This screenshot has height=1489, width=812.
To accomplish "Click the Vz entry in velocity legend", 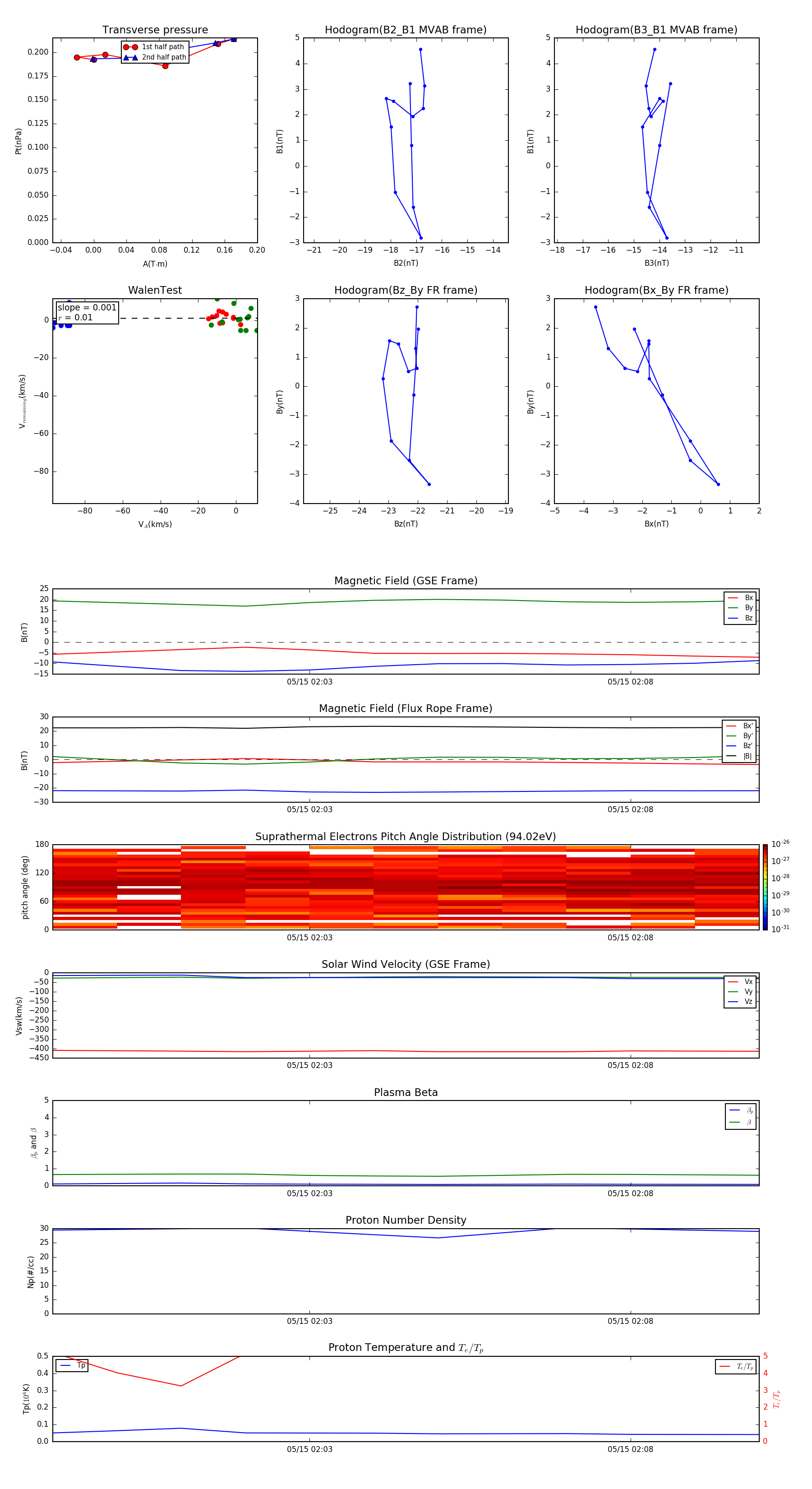I will (740, 1002).
